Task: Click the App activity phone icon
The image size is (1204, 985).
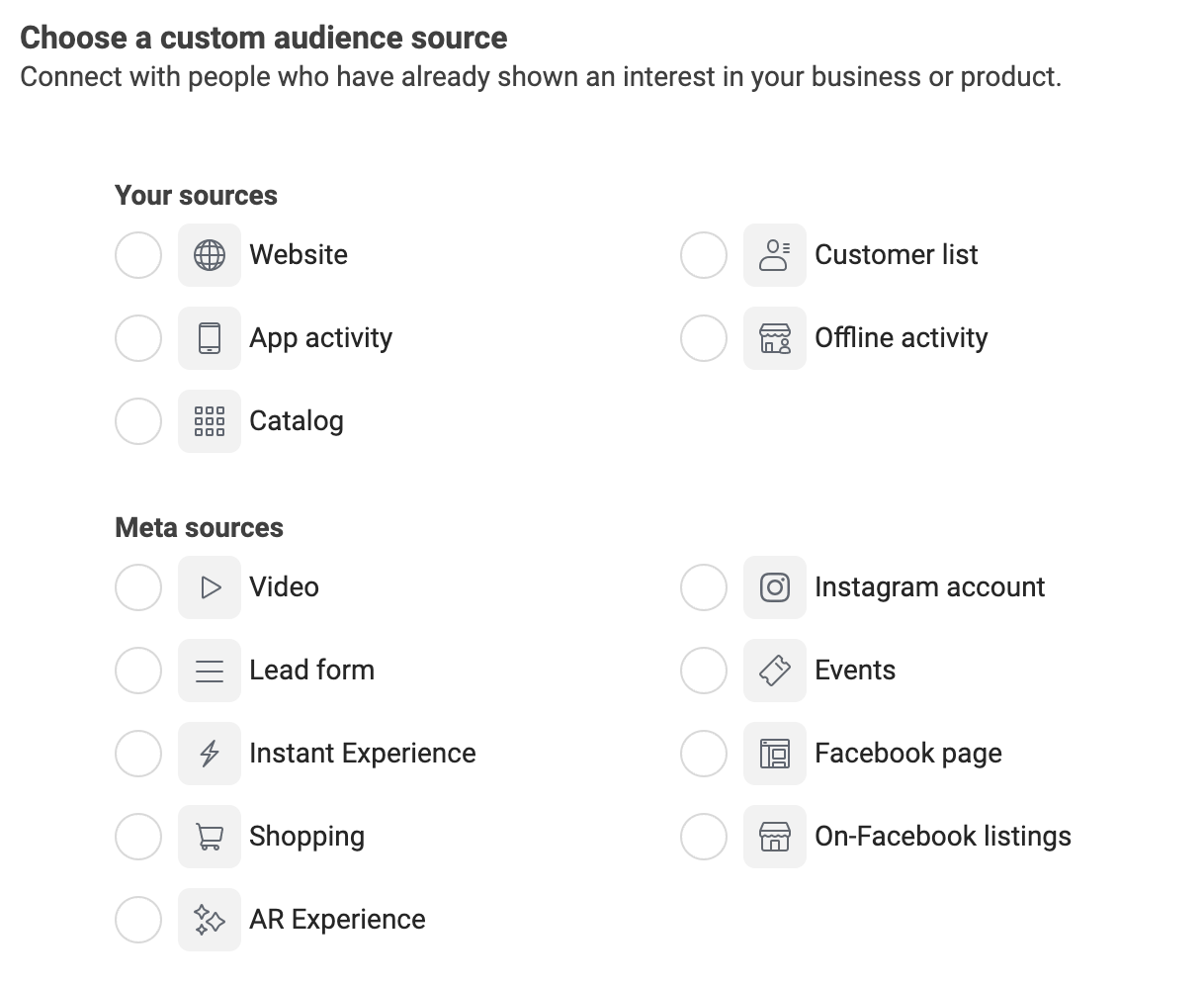Action: [210, 338]
